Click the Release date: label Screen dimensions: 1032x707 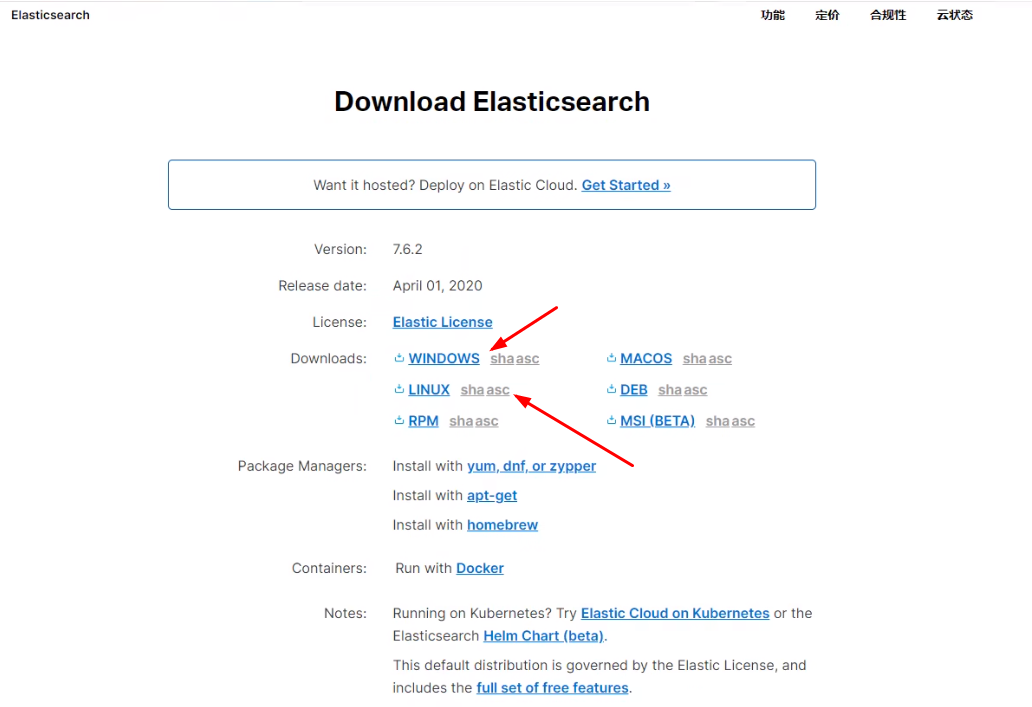[322, 286]
